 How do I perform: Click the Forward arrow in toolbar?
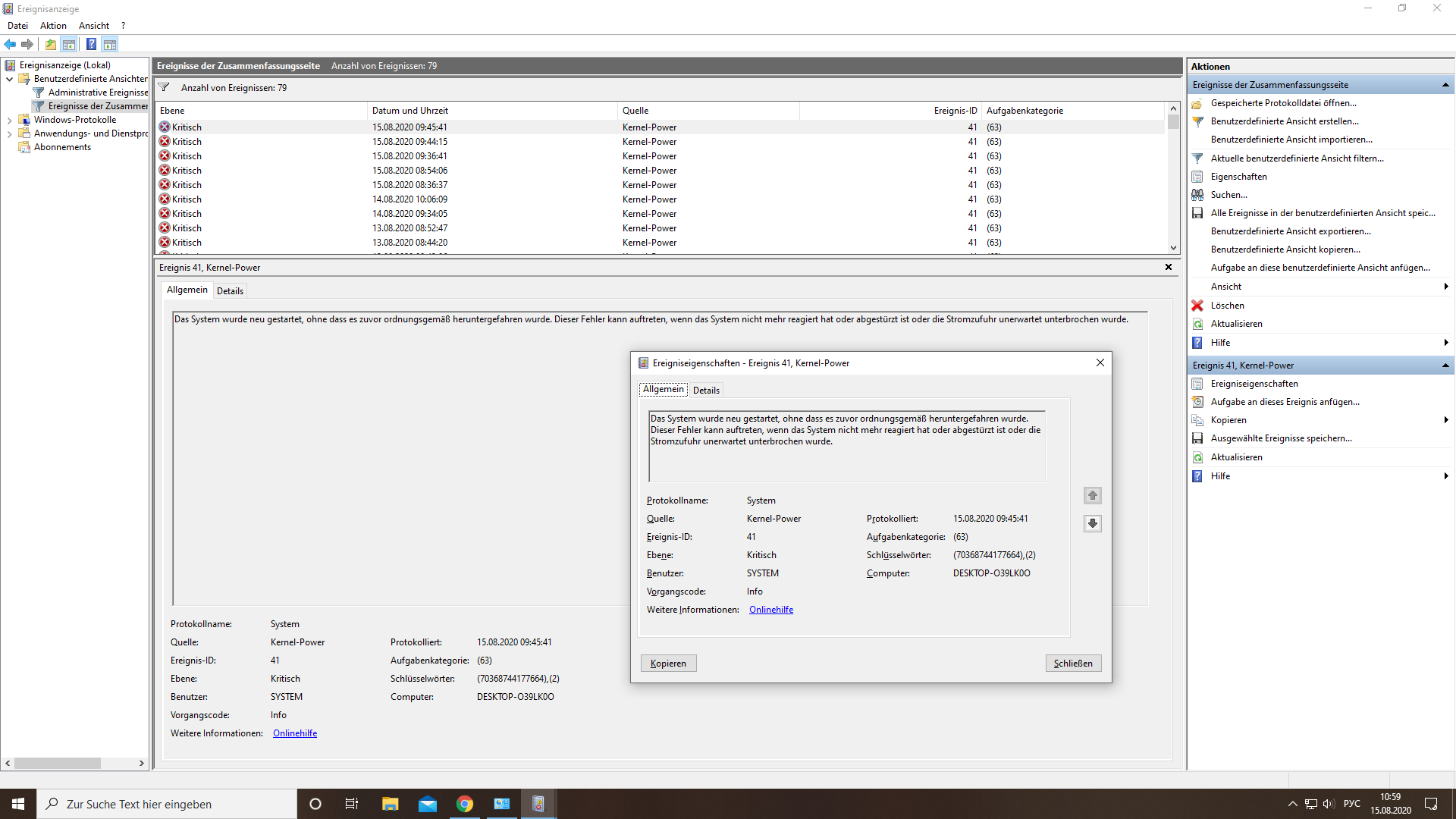27,44
